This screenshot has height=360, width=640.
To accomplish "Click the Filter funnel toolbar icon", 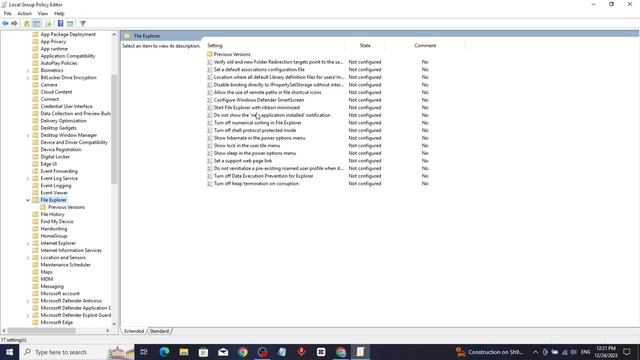I will click(x=83, y=24).
